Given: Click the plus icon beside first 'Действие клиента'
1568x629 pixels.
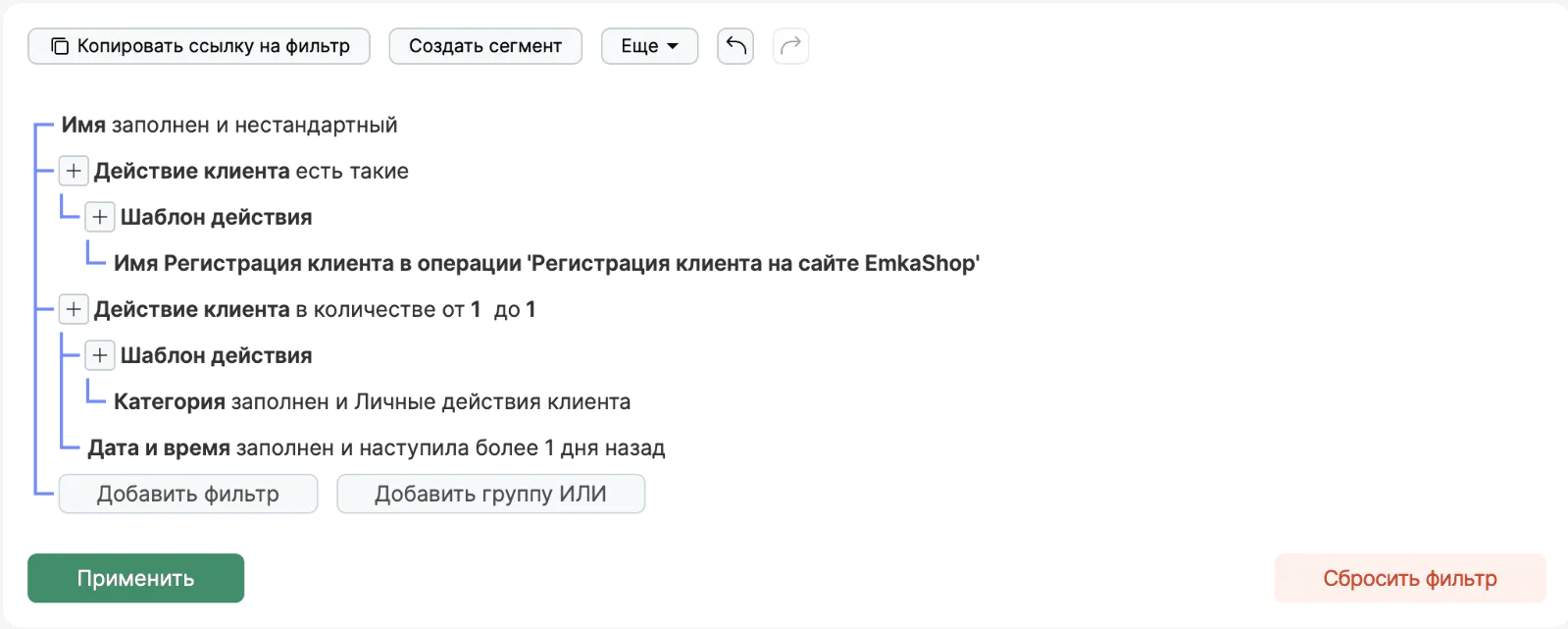Looking at the screenshot, I should coord(73,170).
